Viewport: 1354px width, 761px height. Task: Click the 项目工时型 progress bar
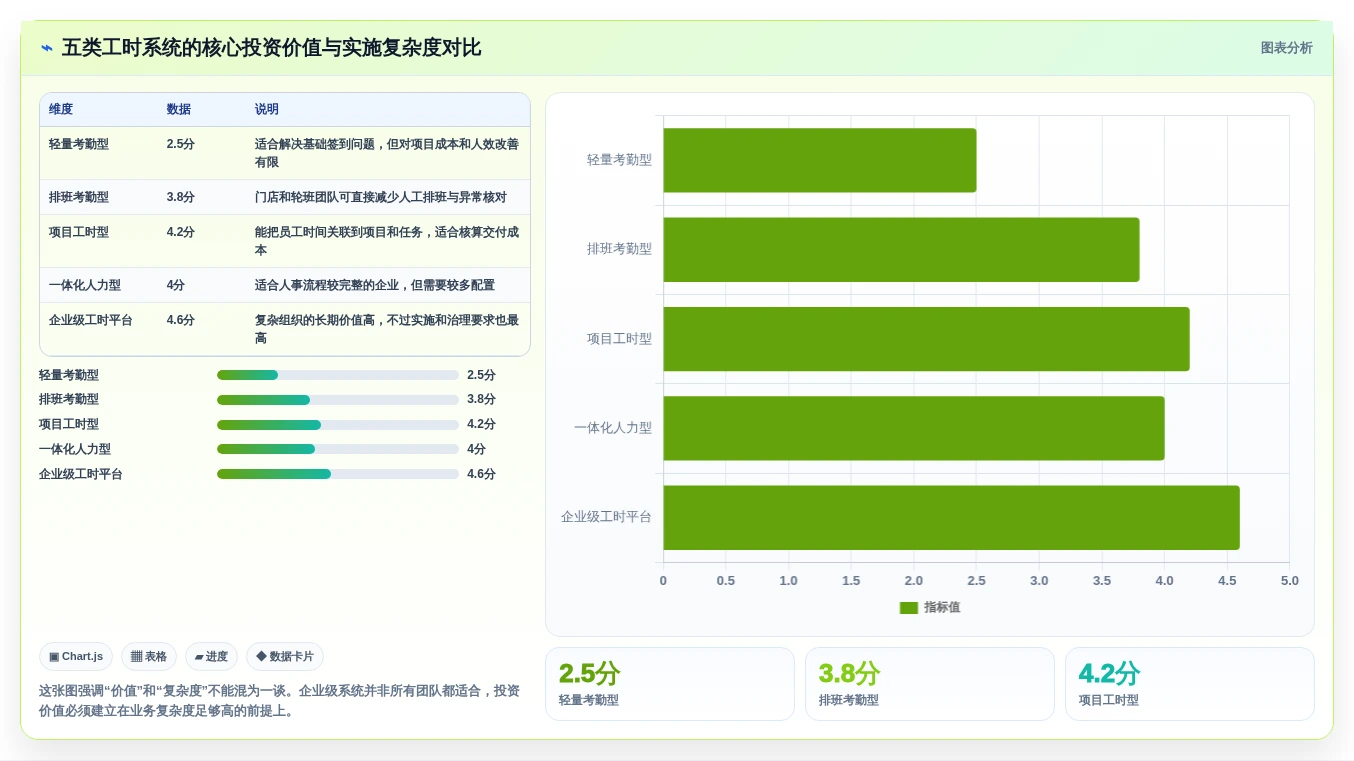click(338, 425)
